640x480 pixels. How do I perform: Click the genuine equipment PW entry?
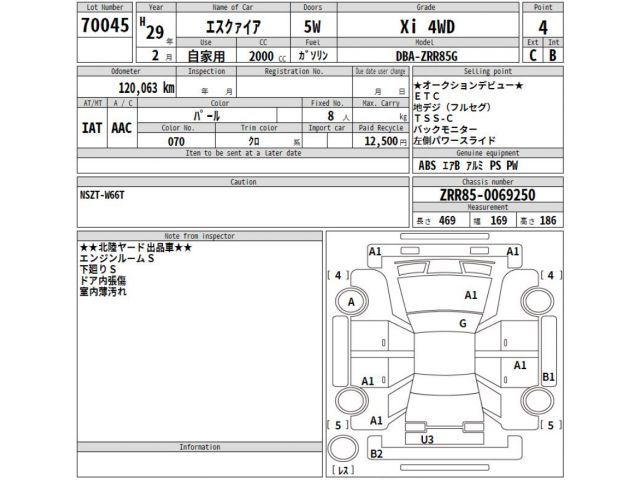coord(512,165)
